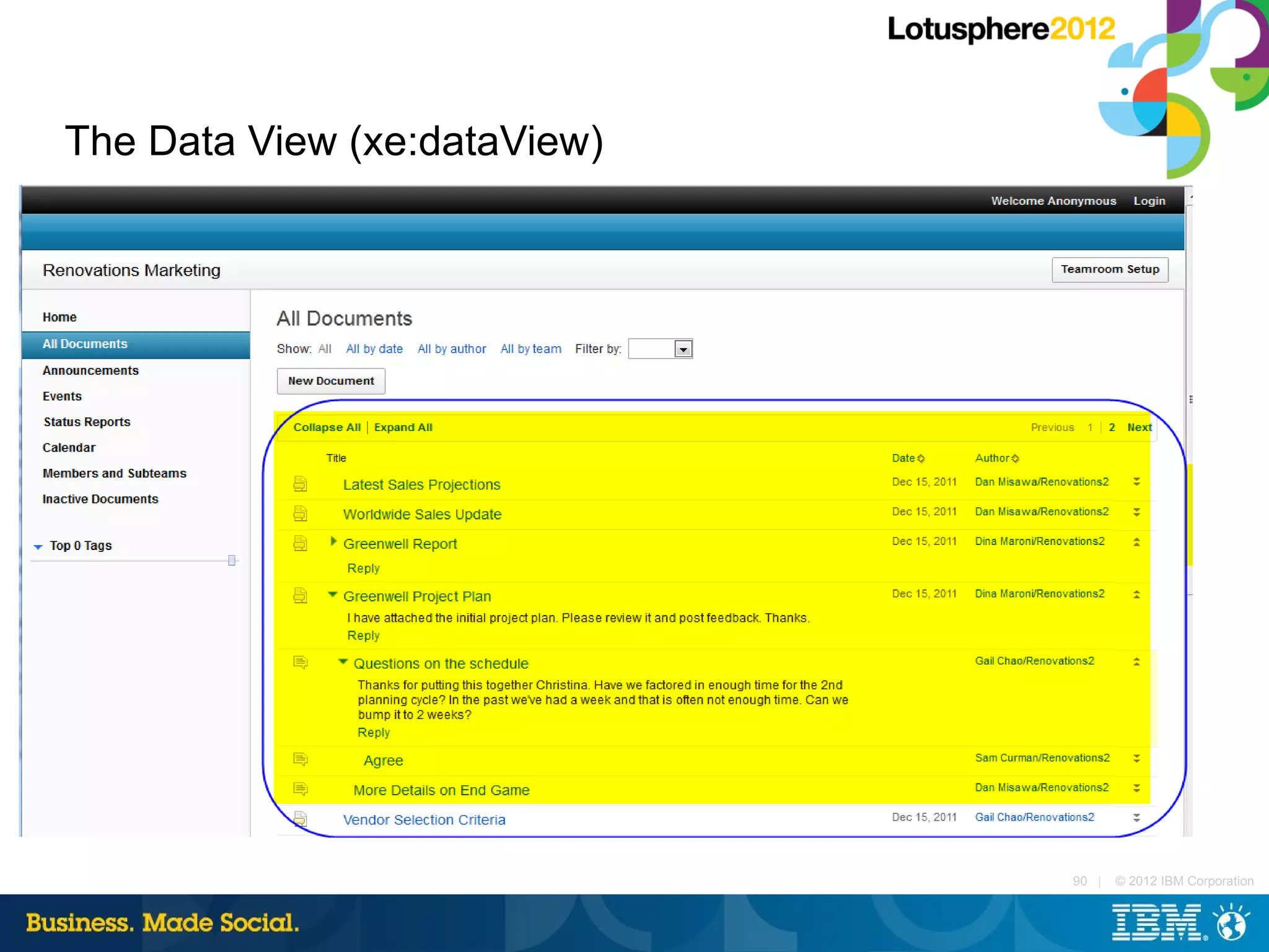Image resolution: width=1269 pixels, height=952 pixels.
Task: Open More Details on End Game
Action: click(x=442, y=790)
